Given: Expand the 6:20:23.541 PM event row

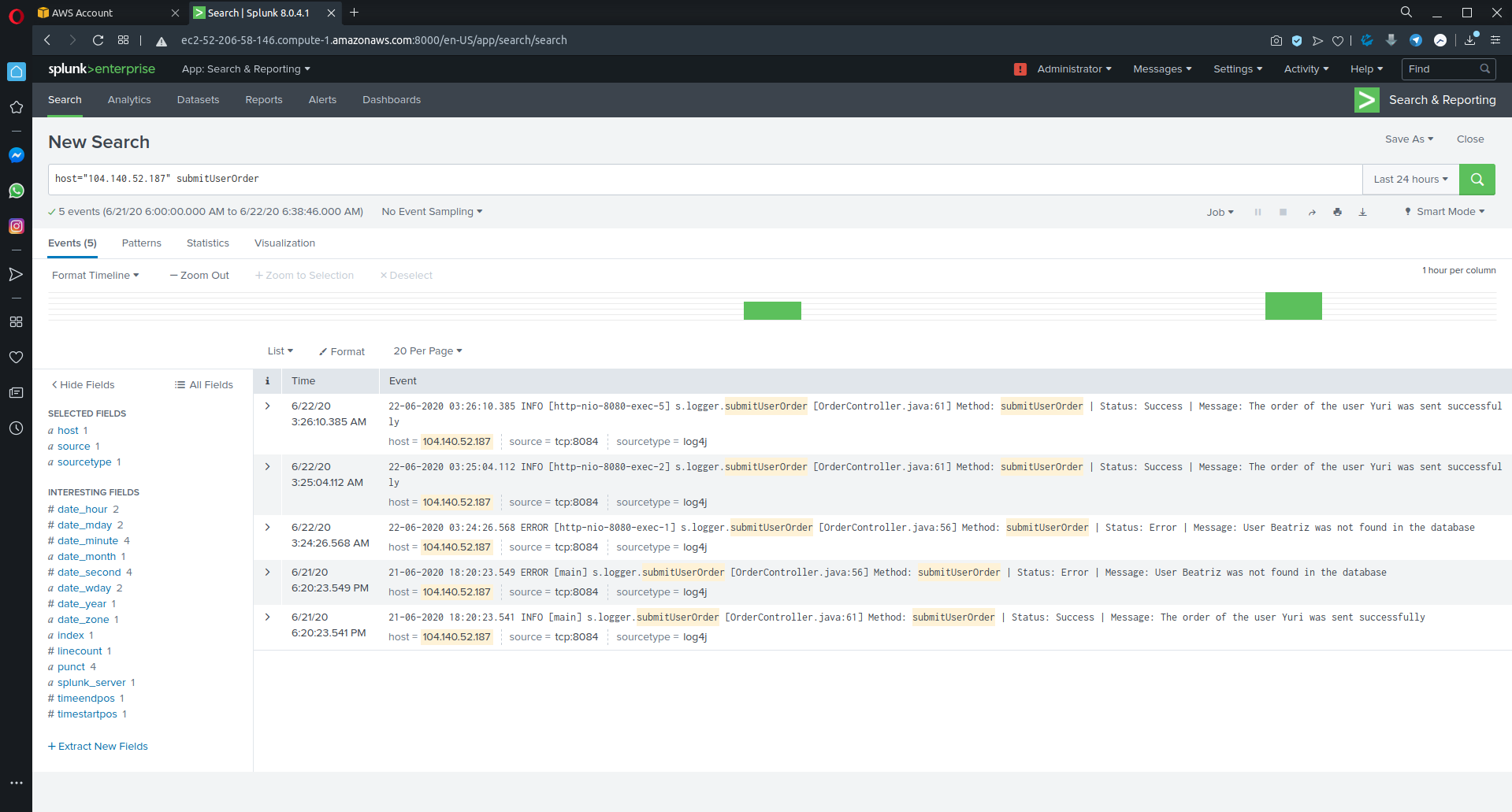Looking at the screenshot, I should pos(268,617).
